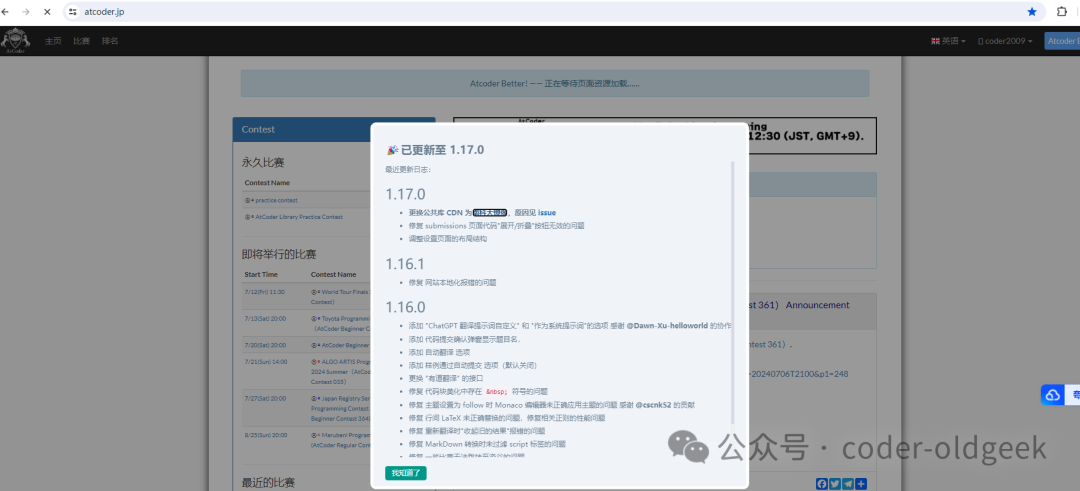Open the practice contest link
The height and width of the screenshot is (491, 1080).
point(276,200)
